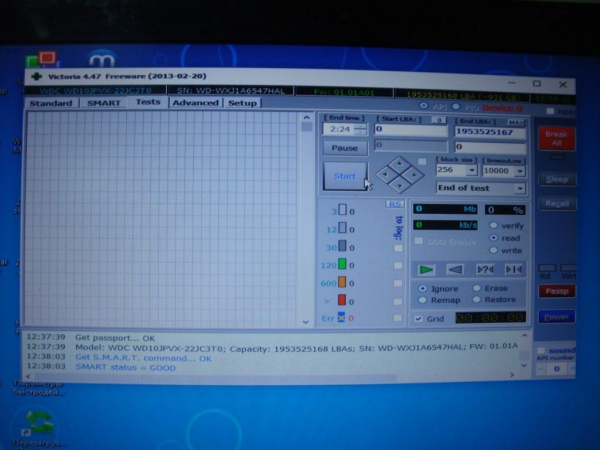600x450 pixels.
Task: Toggle the sound checkbox
Action: [x=541, y=351]
